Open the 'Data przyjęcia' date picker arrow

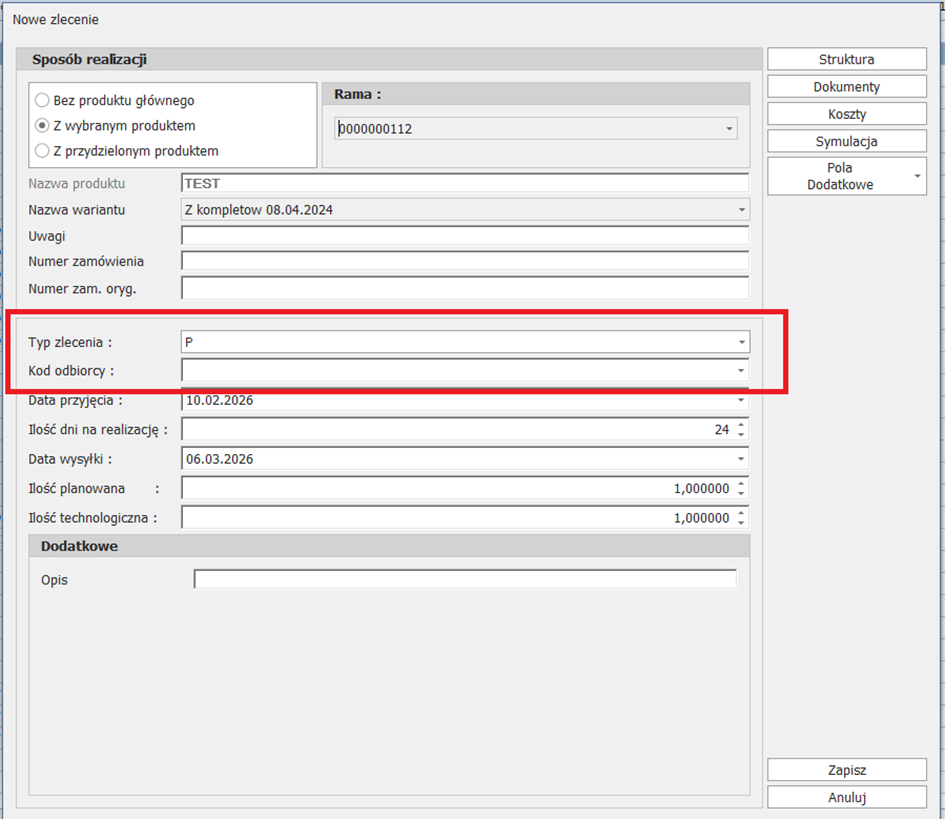(x=741, y=400)
